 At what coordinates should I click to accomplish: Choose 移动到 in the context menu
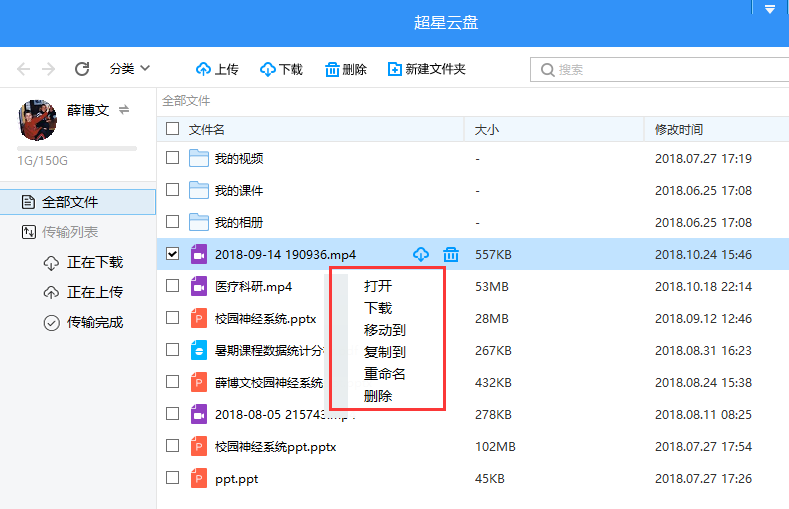(x=385, y=330)
